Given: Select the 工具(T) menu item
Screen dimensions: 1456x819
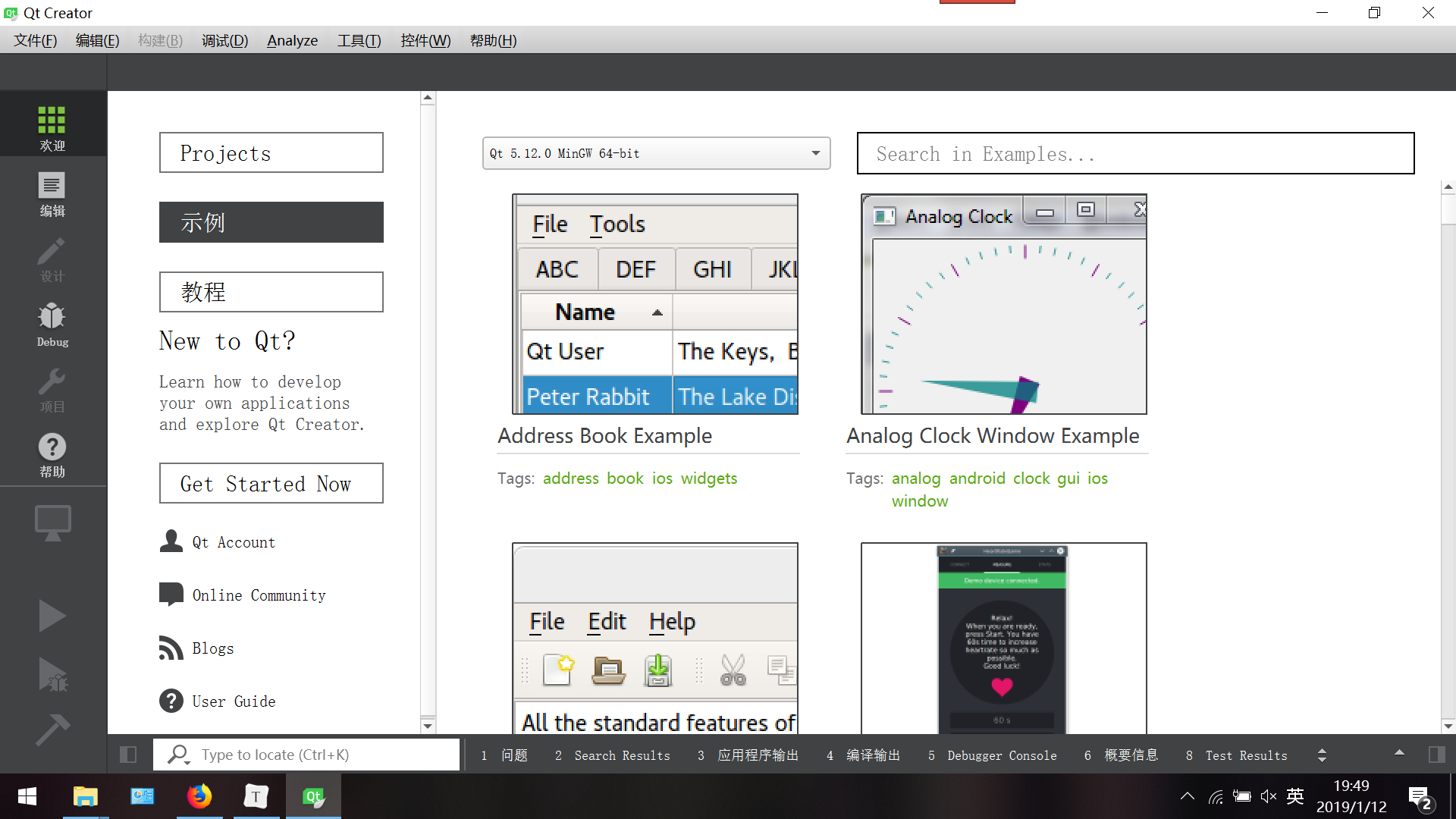Looking at the screenshot, I should pyautogui.click(x=358, y=40).
